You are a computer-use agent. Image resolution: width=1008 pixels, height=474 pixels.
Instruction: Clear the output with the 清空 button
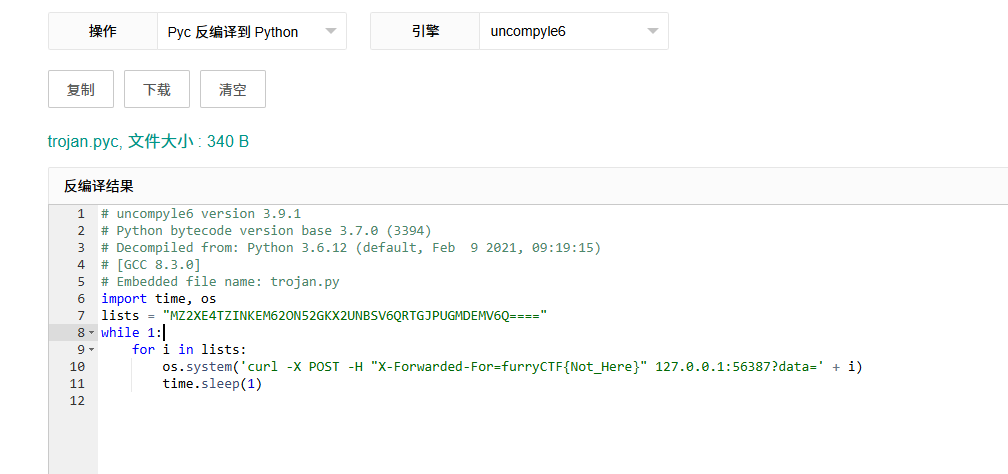[x=232, y=89]
